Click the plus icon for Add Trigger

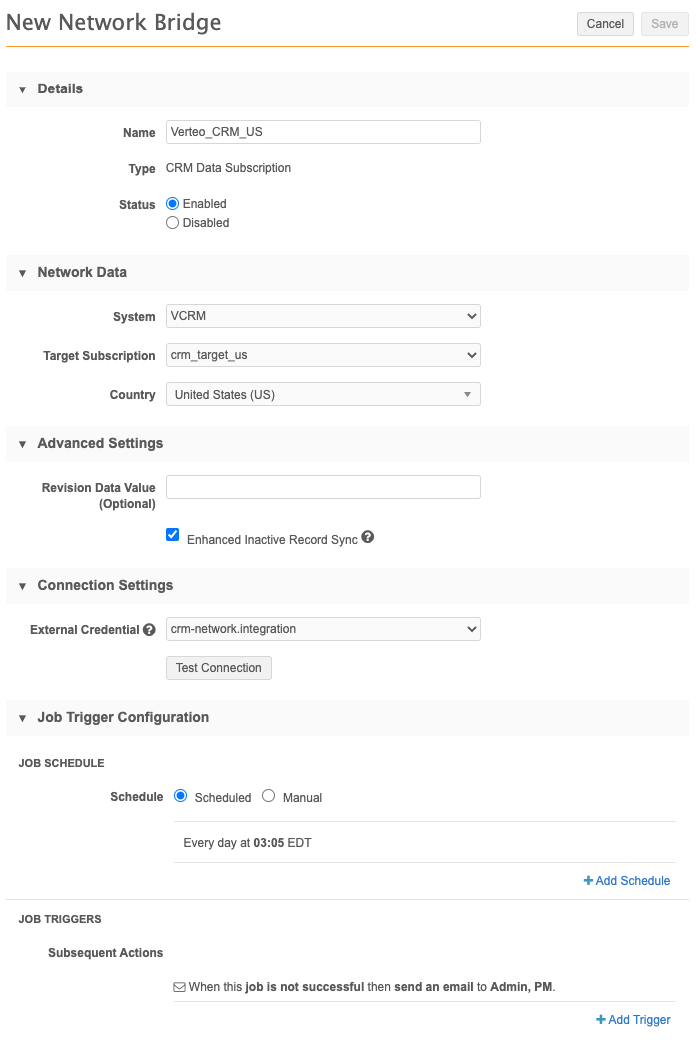(x=601, y=1020)
